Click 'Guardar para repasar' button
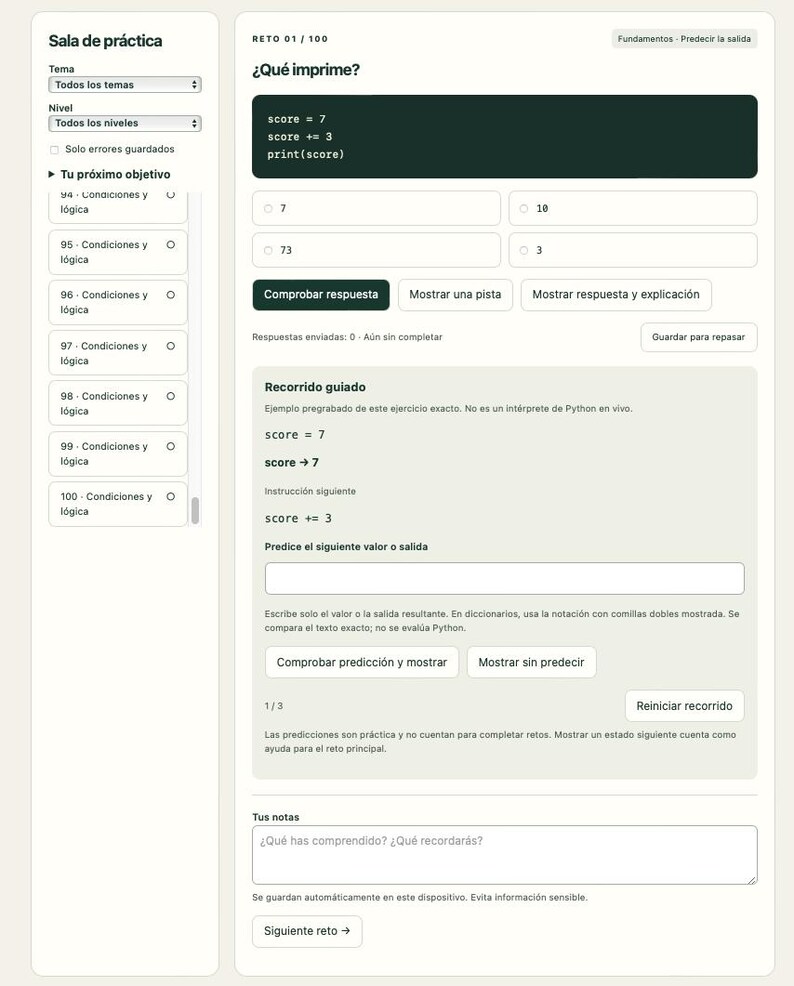Screen dimensions: 794x986 [x=698, y=337]
